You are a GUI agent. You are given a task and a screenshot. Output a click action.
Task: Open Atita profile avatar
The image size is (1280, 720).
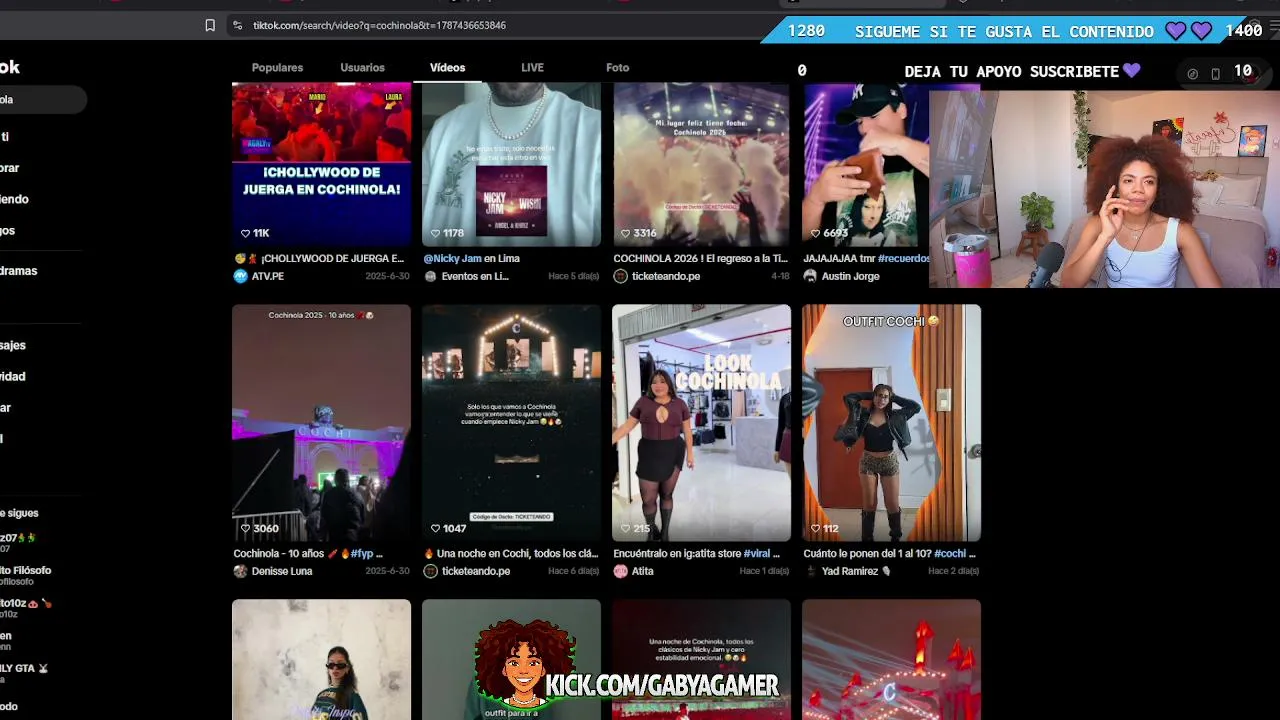(x=620, y=571)
